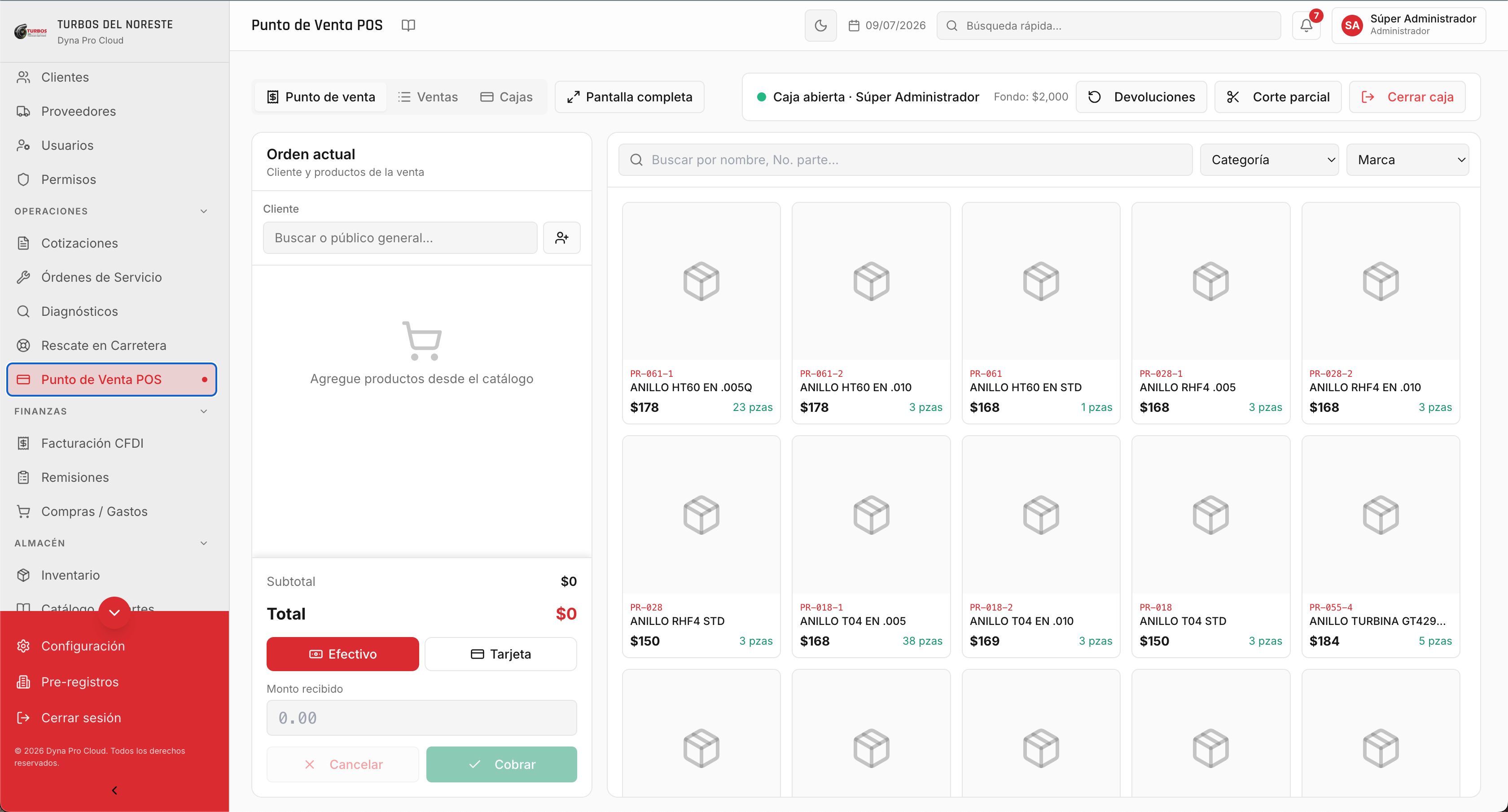Click the Inventario box icon

pos(23,575)
